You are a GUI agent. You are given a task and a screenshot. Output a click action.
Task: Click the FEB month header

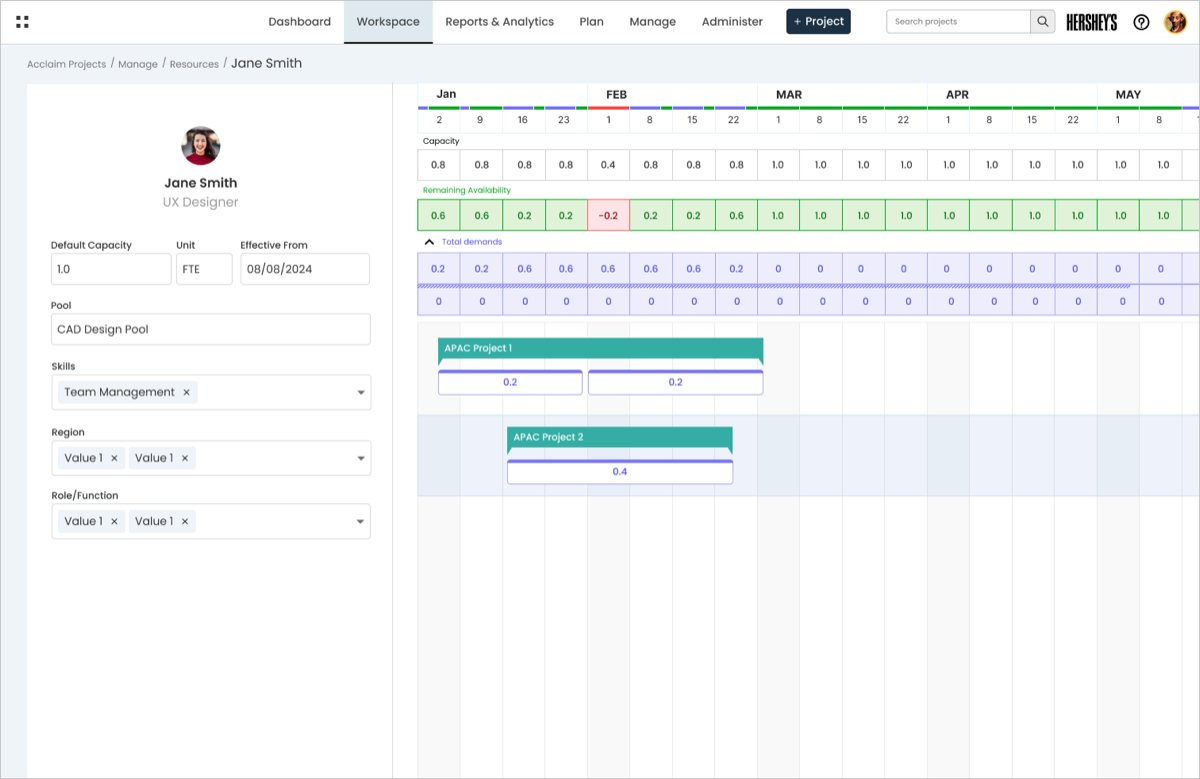(x=616, y=95)
